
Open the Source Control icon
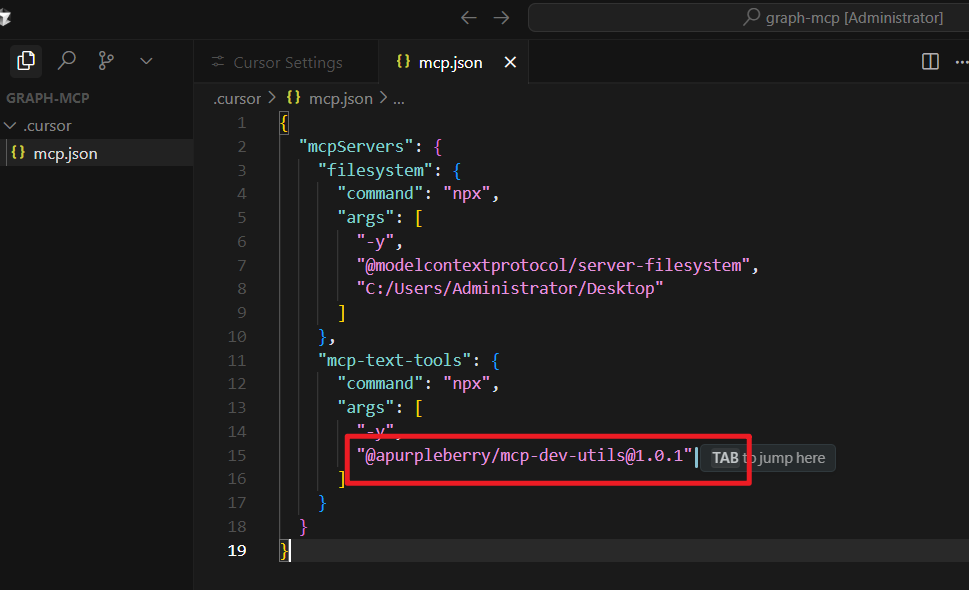106,61
